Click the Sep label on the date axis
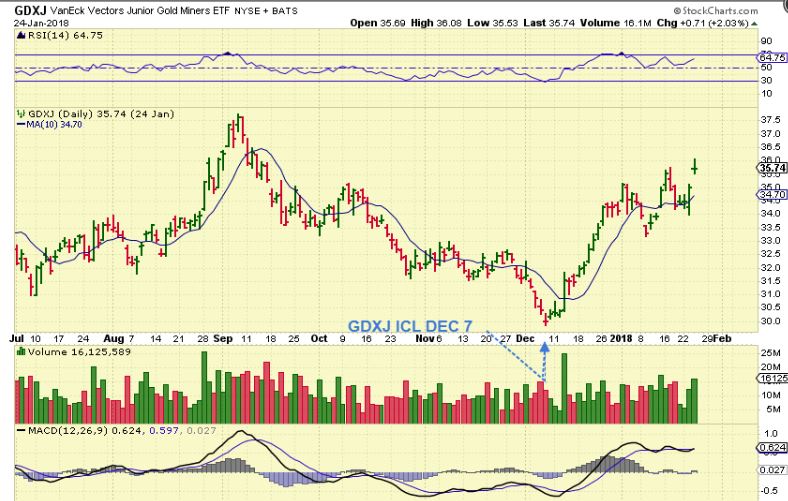Screen dimensions: 788x501 [223, 339]
